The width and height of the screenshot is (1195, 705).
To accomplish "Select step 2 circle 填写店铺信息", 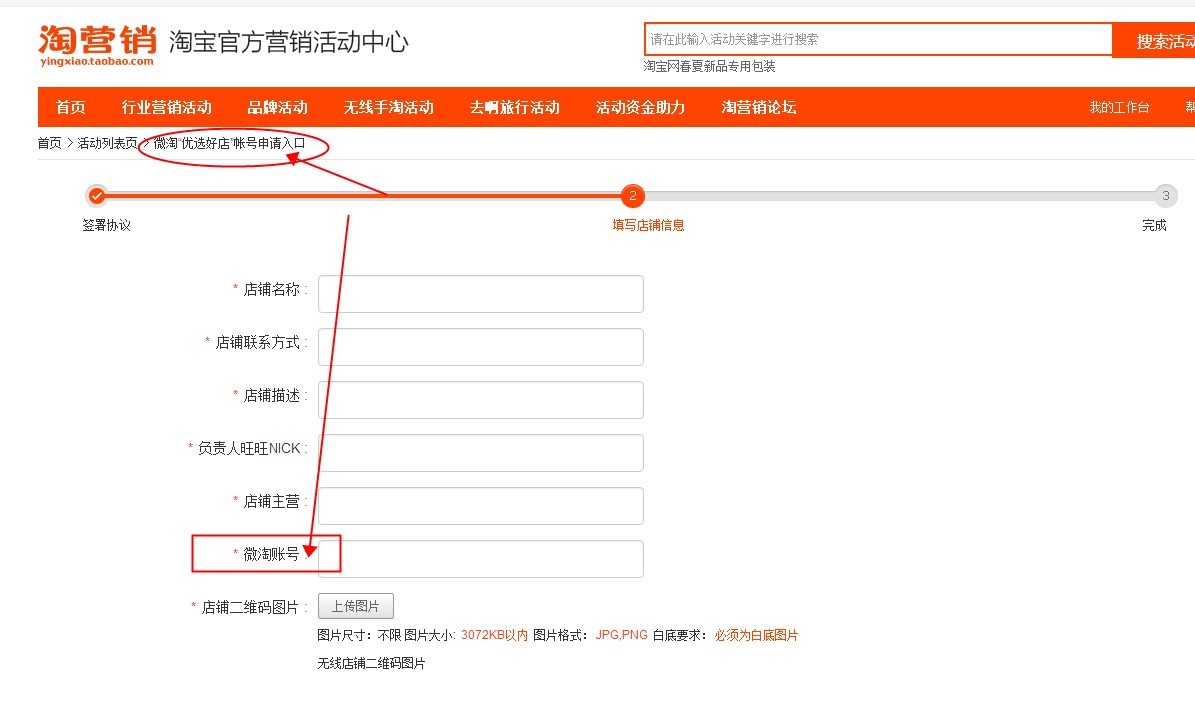I will (633, 196).
